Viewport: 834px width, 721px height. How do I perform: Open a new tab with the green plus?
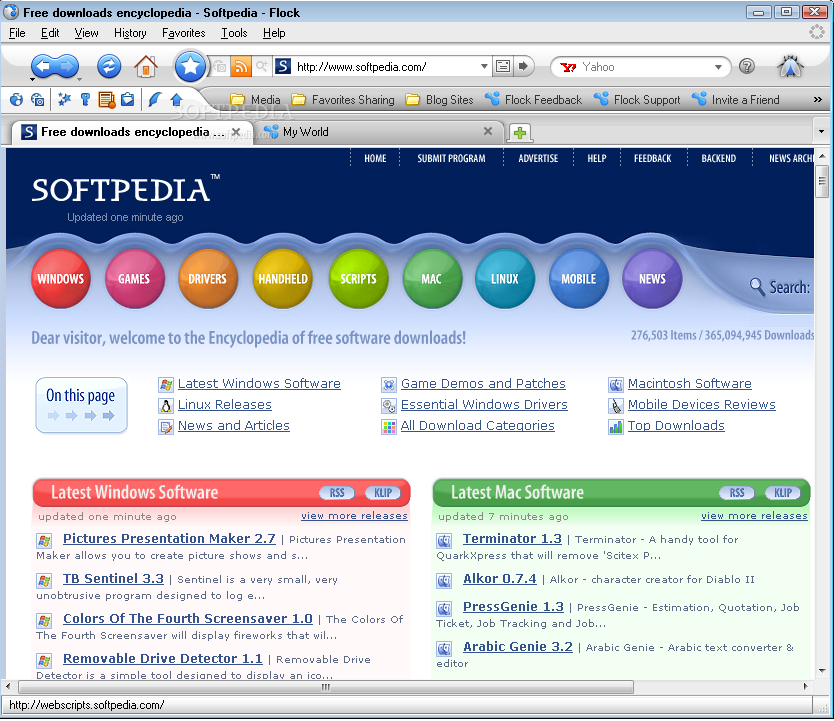(x=520, y=132)
